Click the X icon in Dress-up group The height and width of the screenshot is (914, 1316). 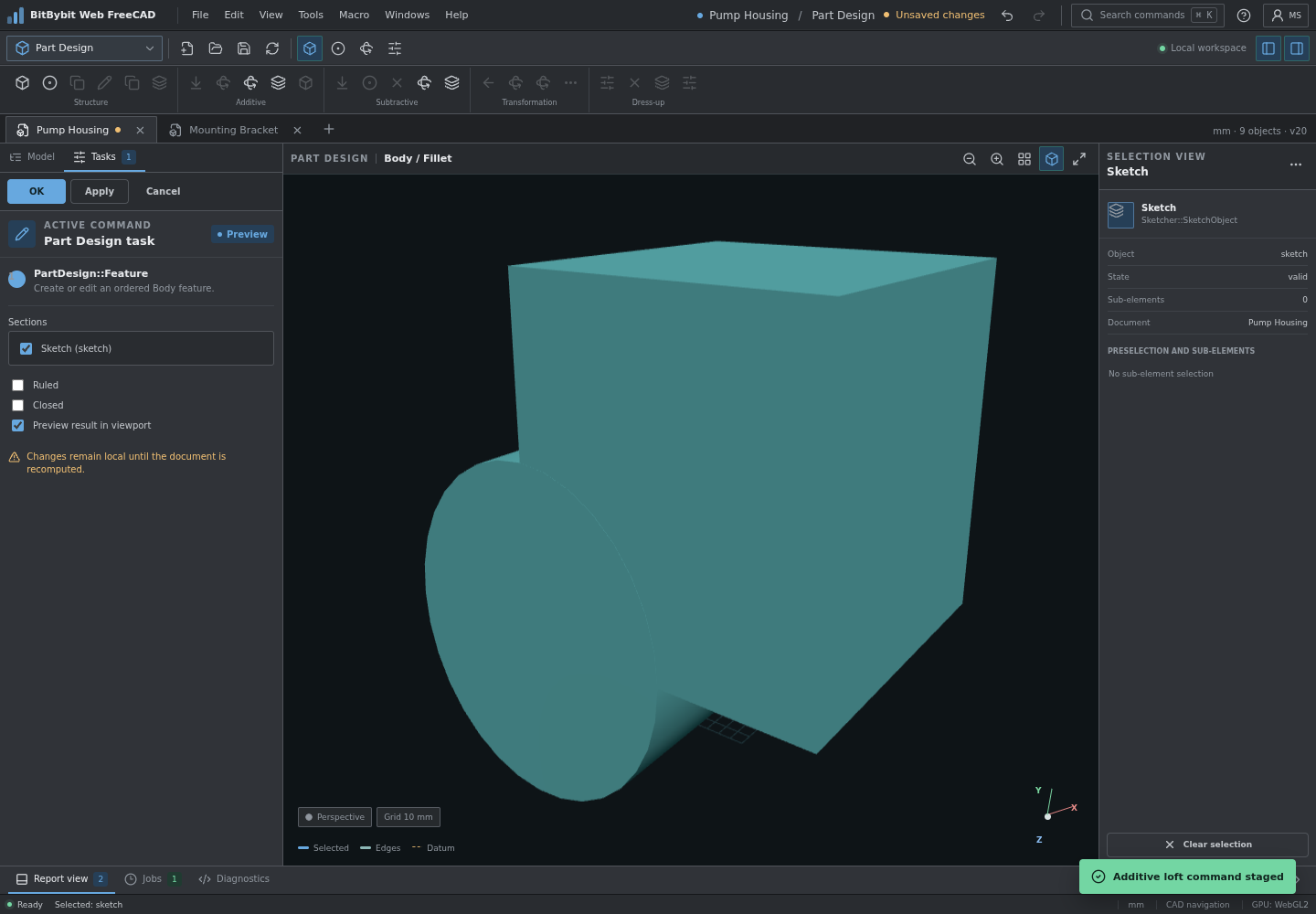pyautogui.click(x=635, y=83)
